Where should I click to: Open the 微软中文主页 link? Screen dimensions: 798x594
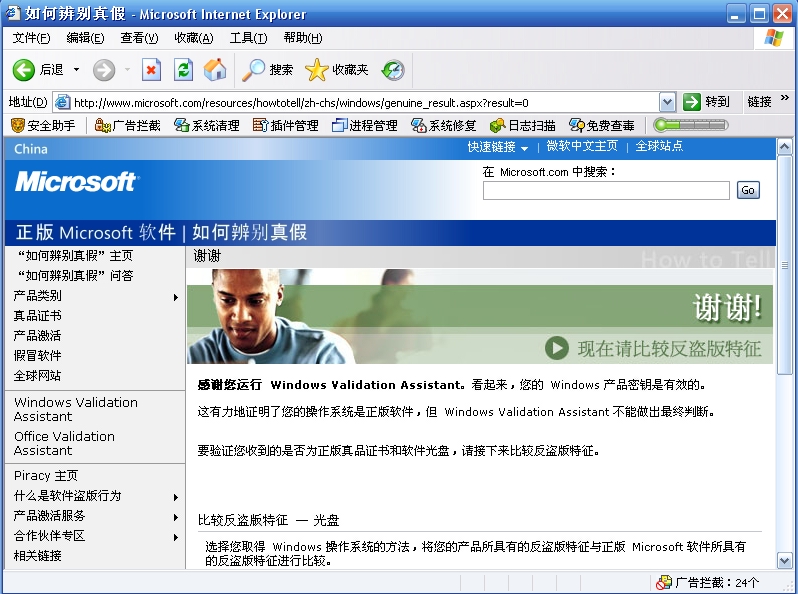[x=582, y=146]
